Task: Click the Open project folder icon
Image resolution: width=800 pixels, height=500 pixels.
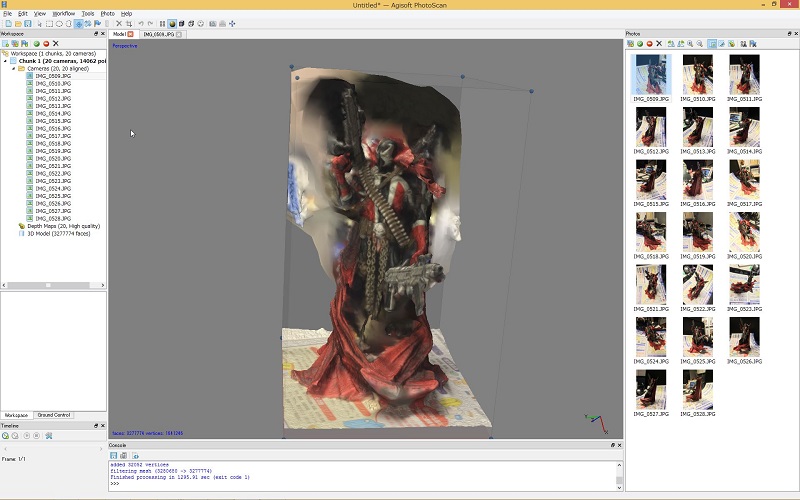Action: click(18, 23)
